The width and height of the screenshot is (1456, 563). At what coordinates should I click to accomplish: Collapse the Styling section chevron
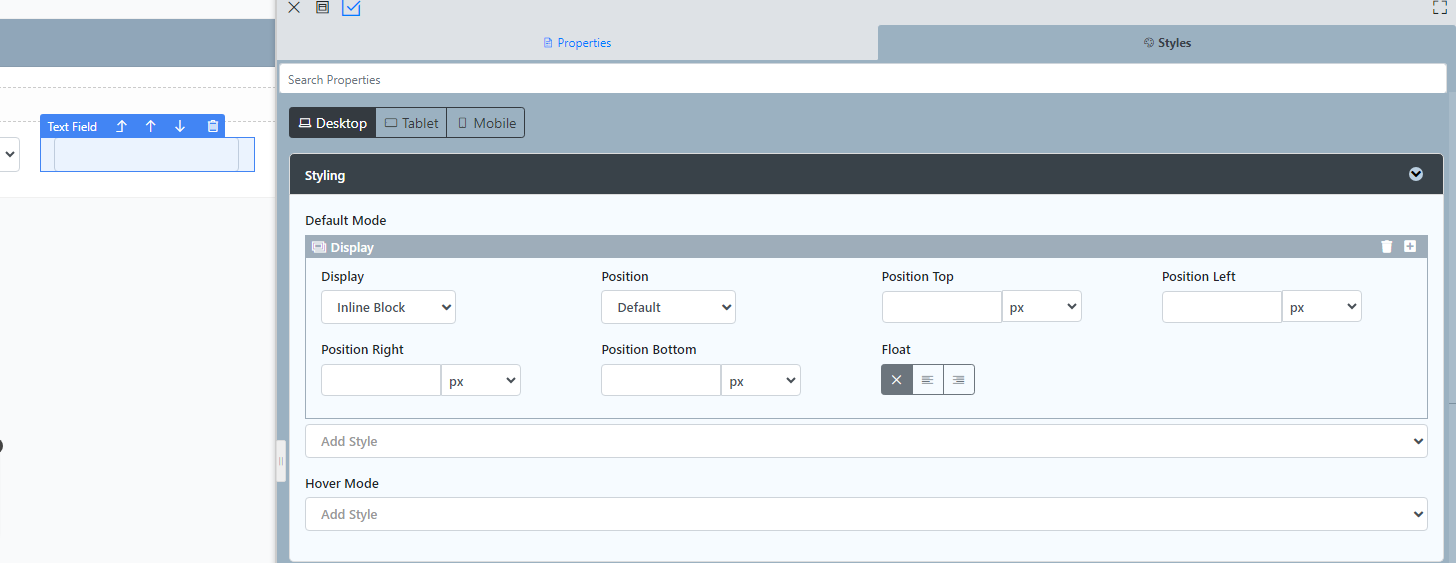(x=1416, y=174)
